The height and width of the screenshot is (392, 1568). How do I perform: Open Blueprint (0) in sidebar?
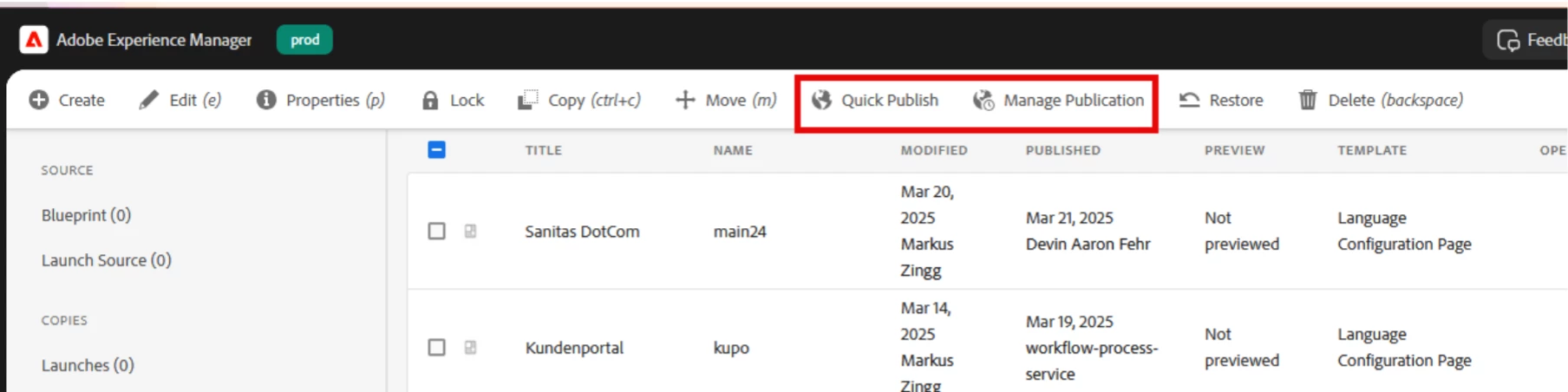[x=86, y=215]
